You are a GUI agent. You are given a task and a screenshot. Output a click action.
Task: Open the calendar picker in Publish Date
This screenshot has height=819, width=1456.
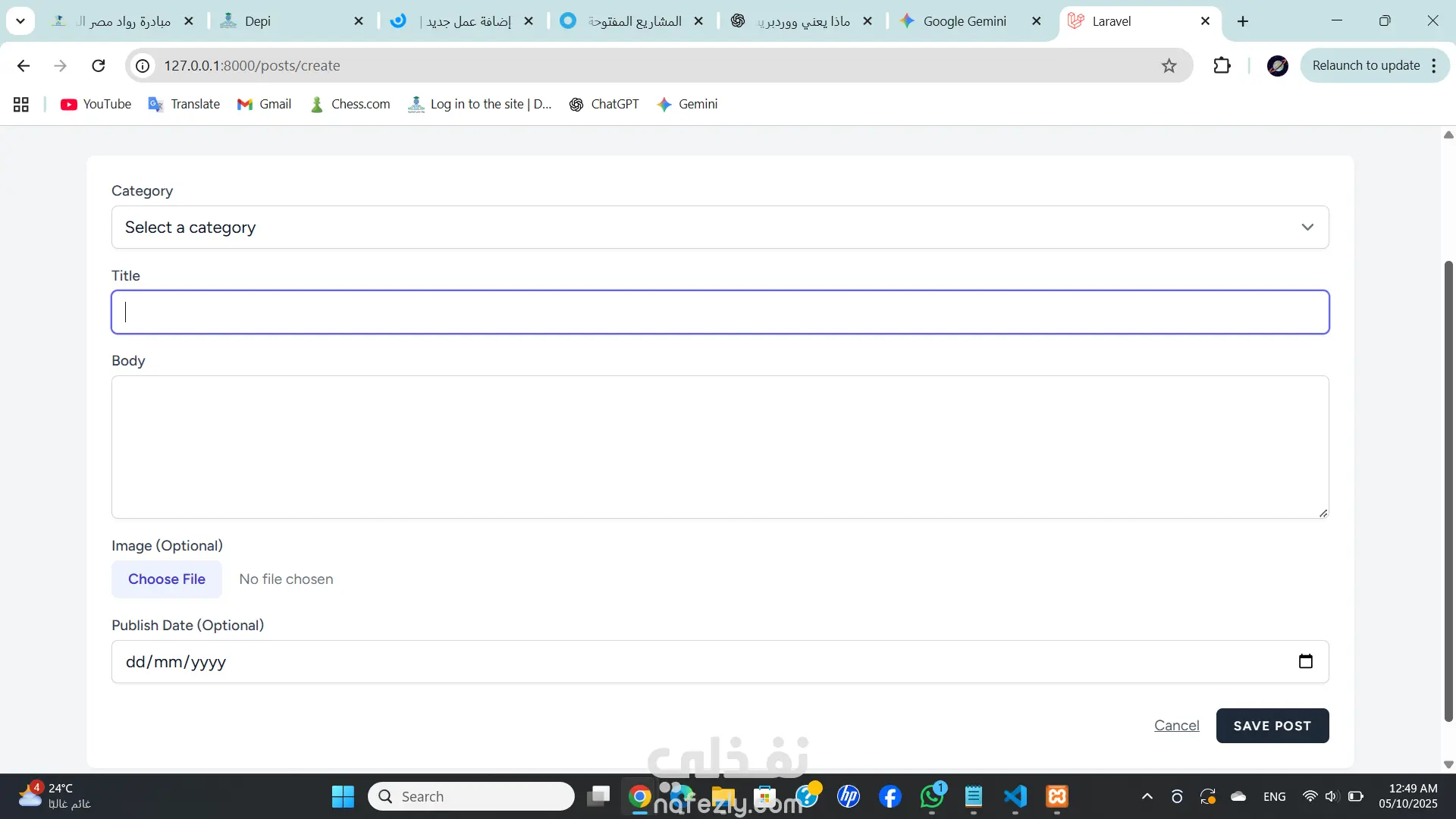pos(1305,661)
